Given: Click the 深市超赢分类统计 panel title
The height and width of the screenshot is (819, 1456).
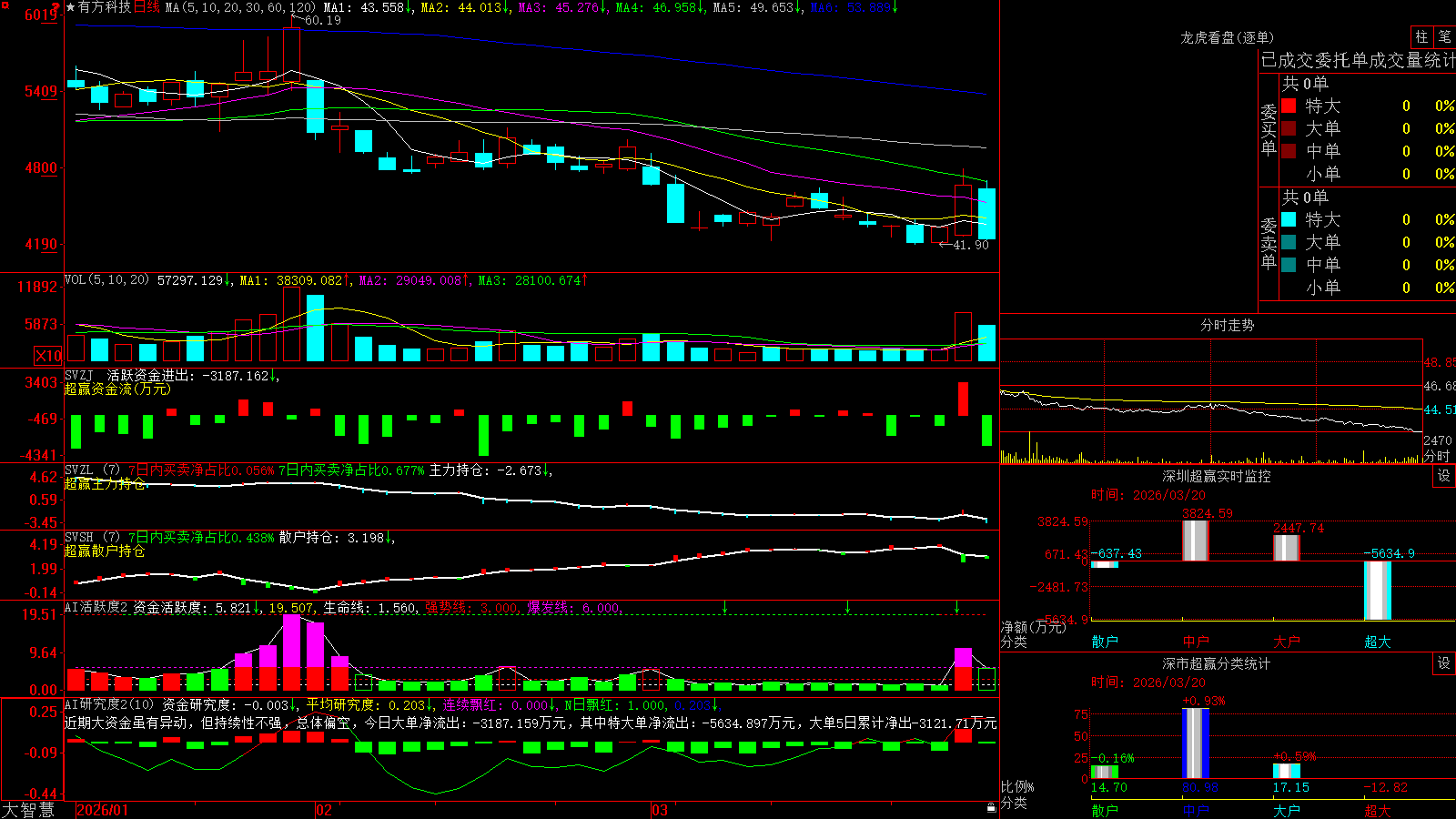Looking at the screenshot, I should (x=1217, y=663).
